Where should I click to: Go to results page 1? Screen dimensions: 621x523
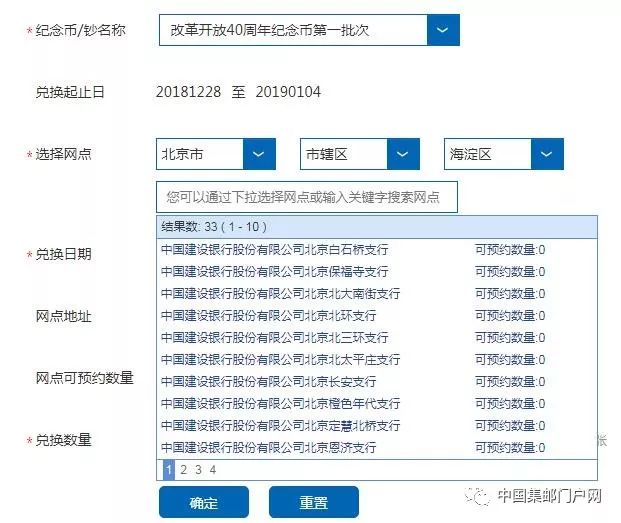169,470
